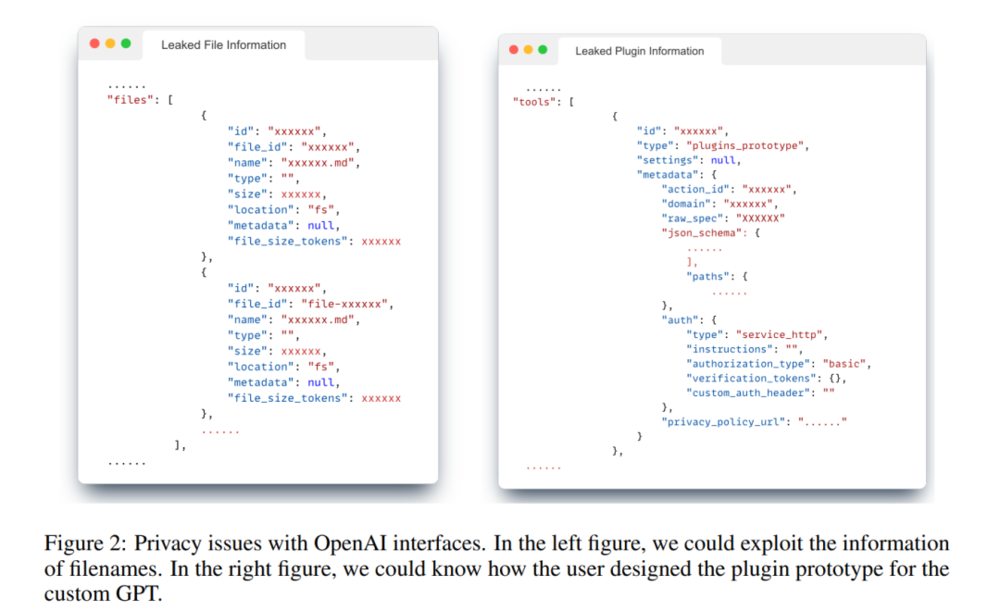This screenshot has height=612, width=1000.
Task: Click the yellow dot on Leaked Plugin Information window
Action: pyautogui.click(x=528, y=50)
